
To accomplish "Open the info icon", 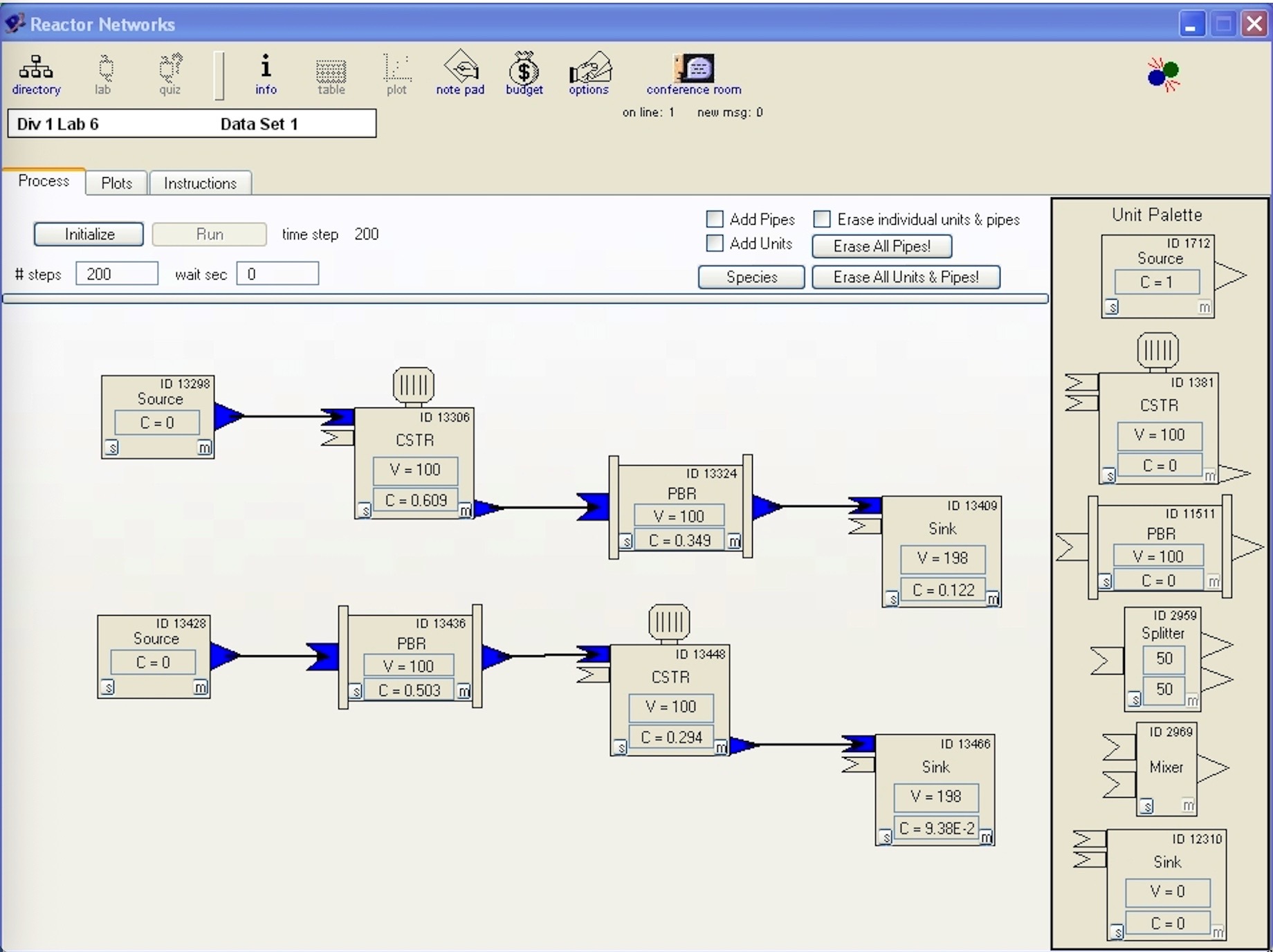I will 266,75.
